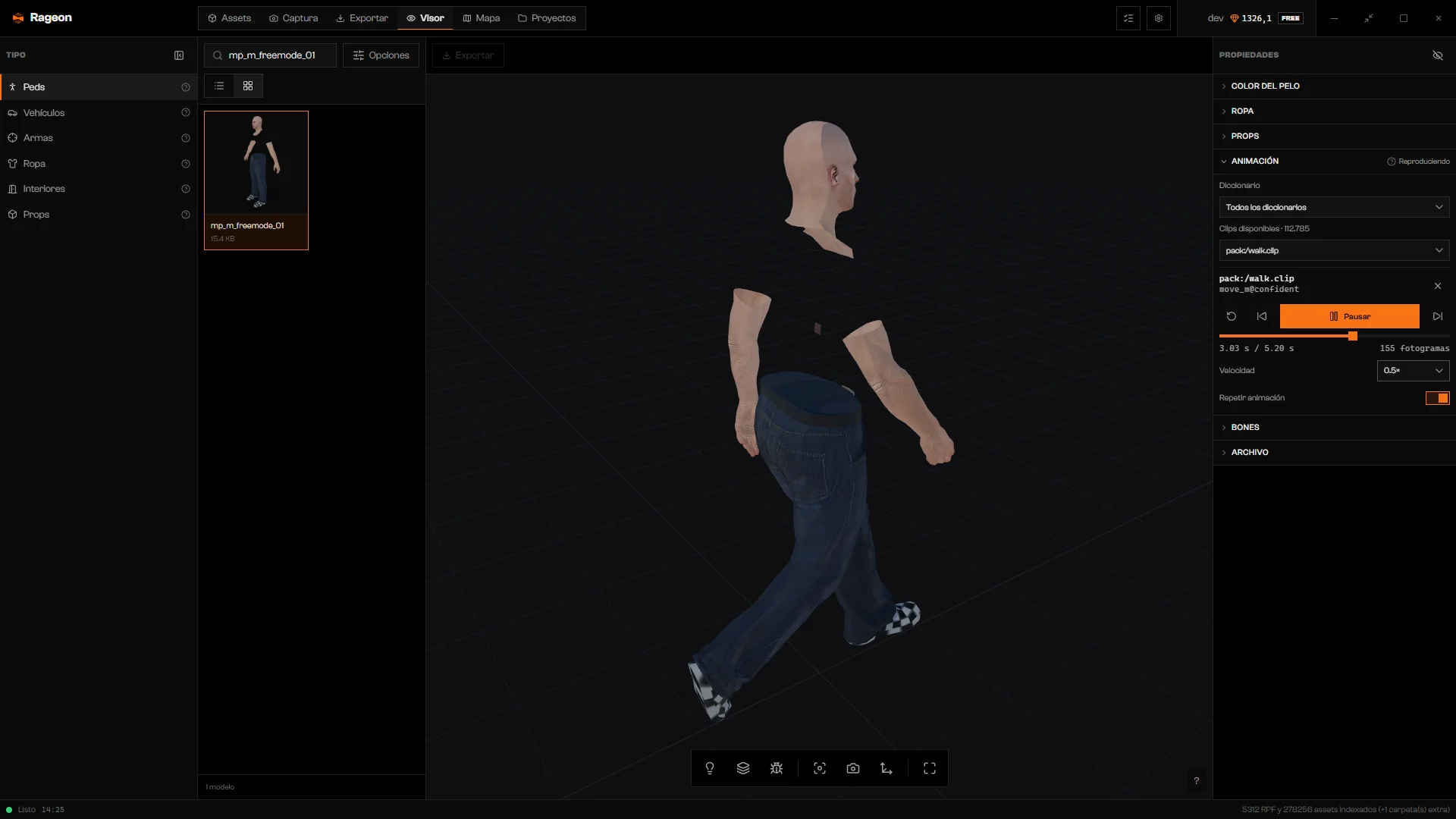The width and height of the screenshot is (1456, 819).
Task: Expand the Color del pelo section
Action: (x=1334, y=86)
